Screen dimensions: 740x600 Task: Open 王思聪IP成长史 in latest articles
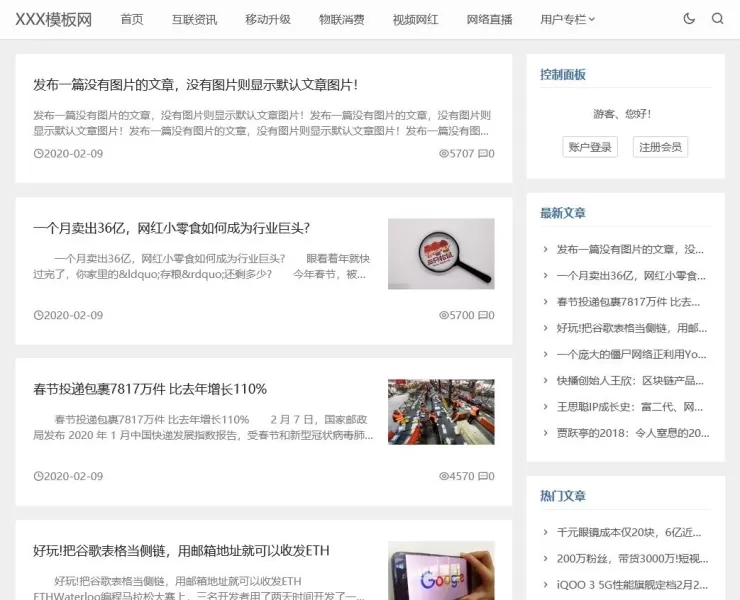coord(632,407)
